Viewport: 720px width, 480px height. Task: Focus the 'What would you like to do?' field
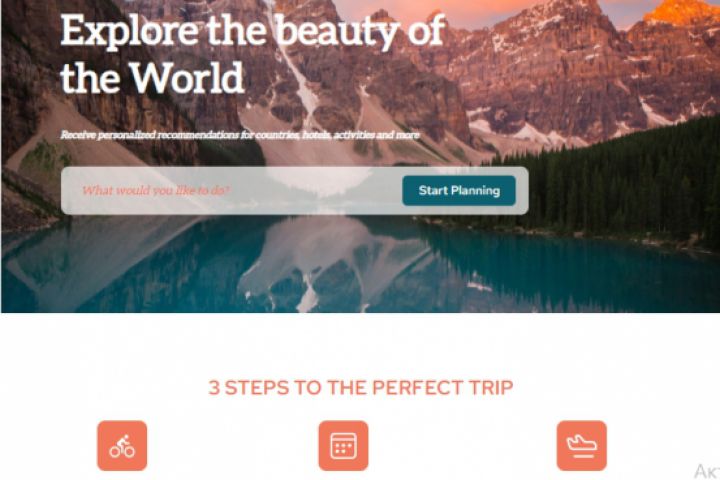[230, 191]
